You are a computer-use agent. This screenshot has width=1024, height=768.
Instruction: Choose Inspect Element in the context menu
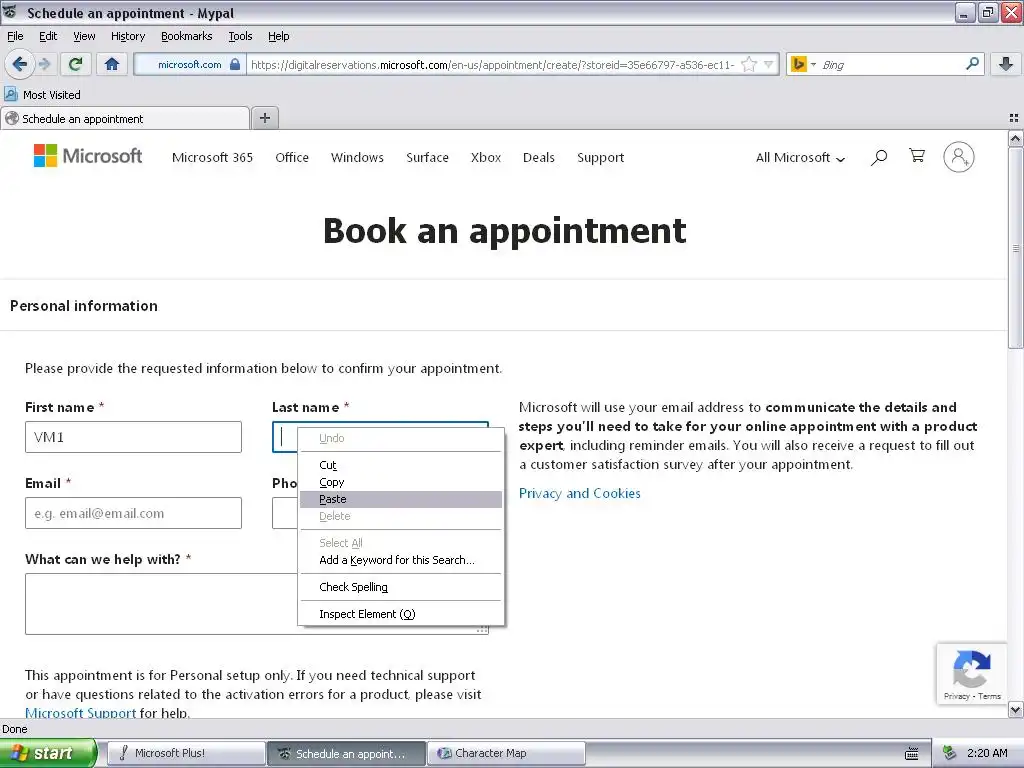click(401, 614)
